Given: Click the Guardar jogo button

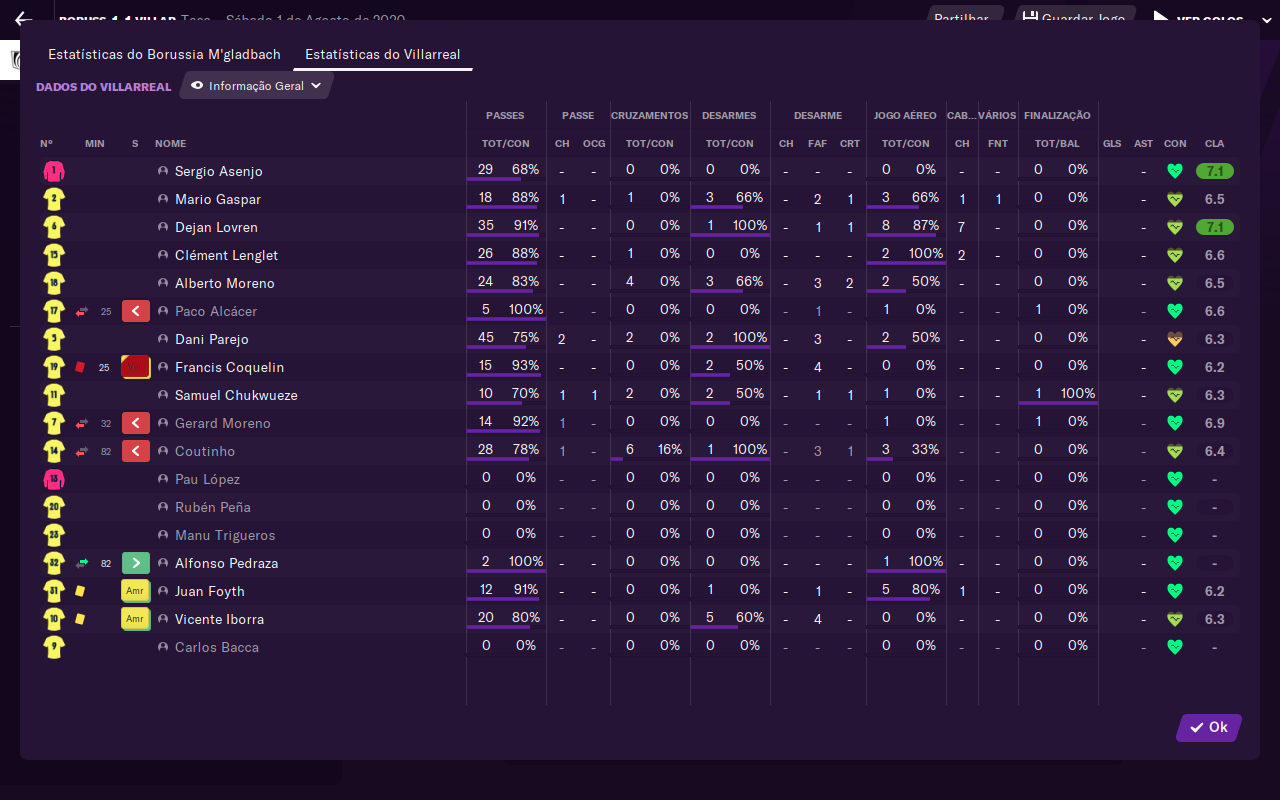Looking at the screenshot, I should [x=1073, y=18].
